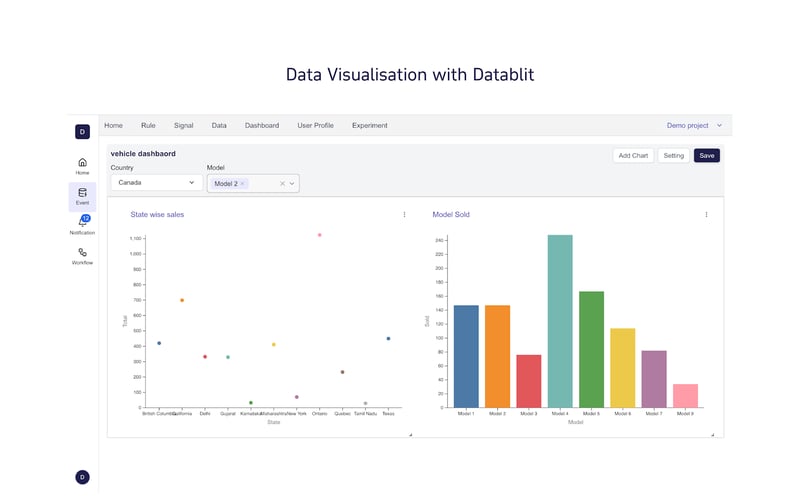Click the yellow Maharashtra data point
The width and height of the screenshot is (800, 500).
(274, 345)
